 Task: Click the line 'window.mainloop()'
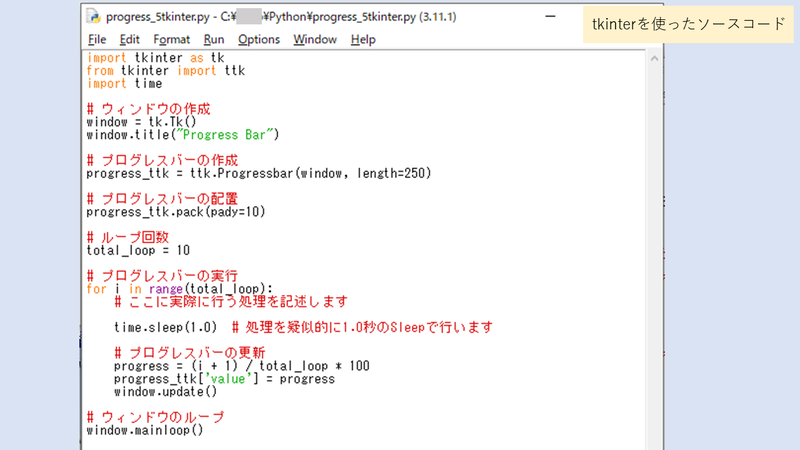(144, 430)
